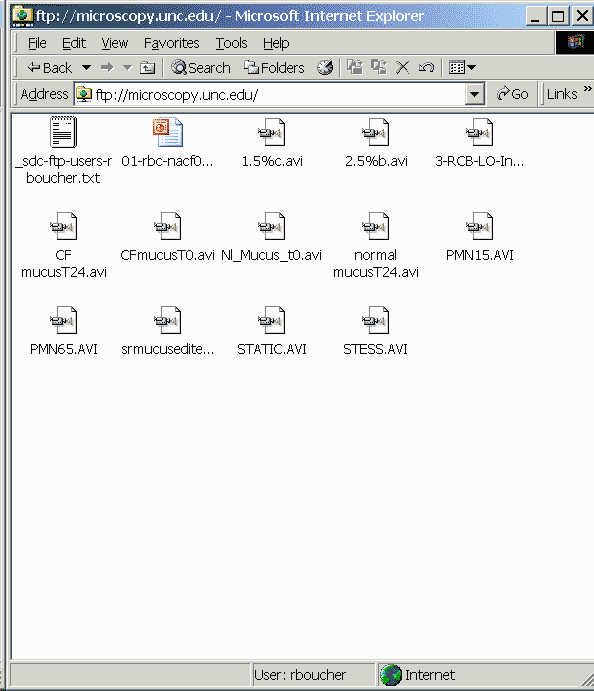Open the Views dropdown in toolbar
Viewport: 594px width, 691px height.
462,67
